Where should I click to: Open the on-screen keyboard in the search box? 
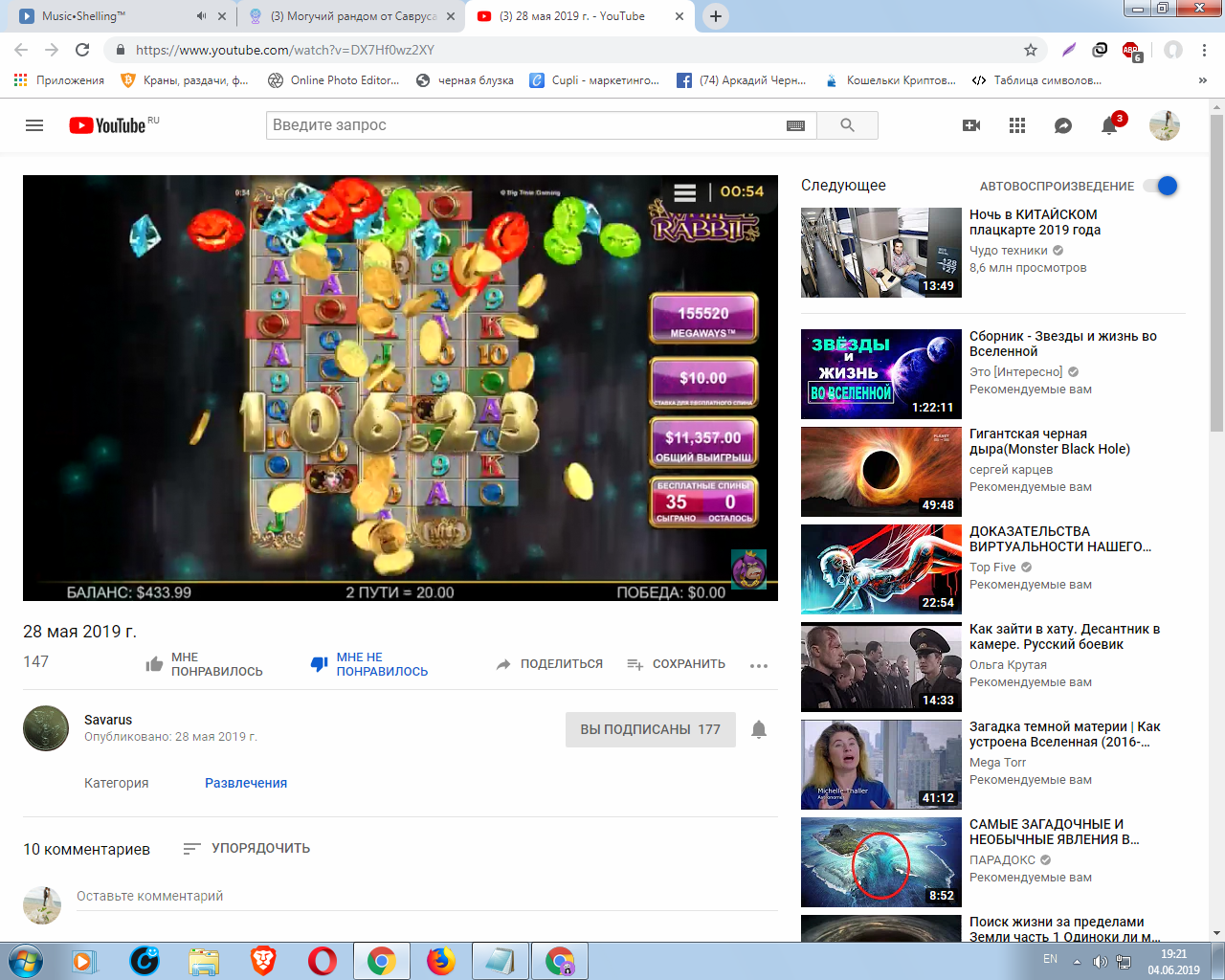tap(795, 125)
